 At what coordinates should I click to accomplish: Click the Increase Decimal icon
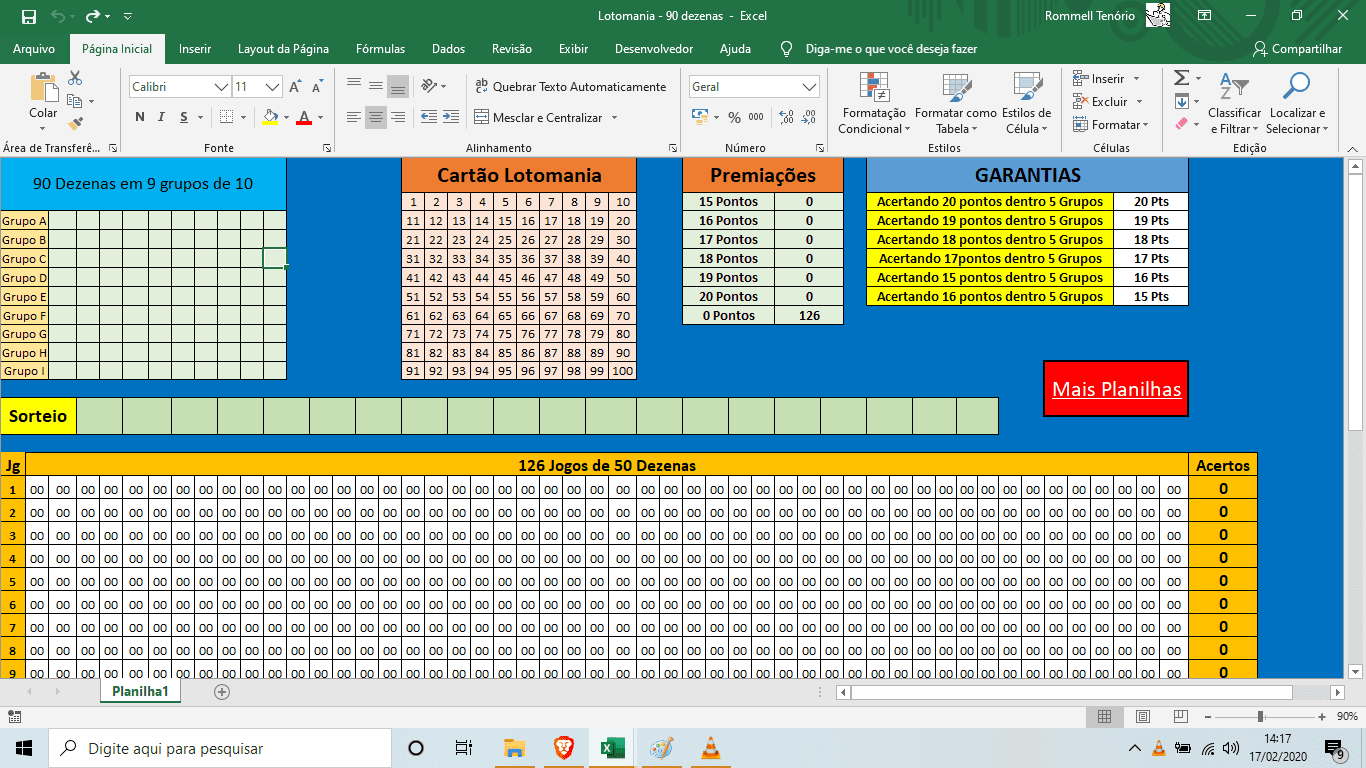coord(787,117)
